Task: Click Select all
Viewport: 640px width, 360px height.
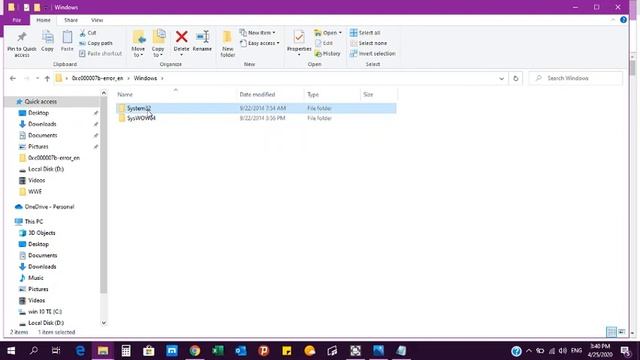Action: pyautogui.click(x=365, y=33)
